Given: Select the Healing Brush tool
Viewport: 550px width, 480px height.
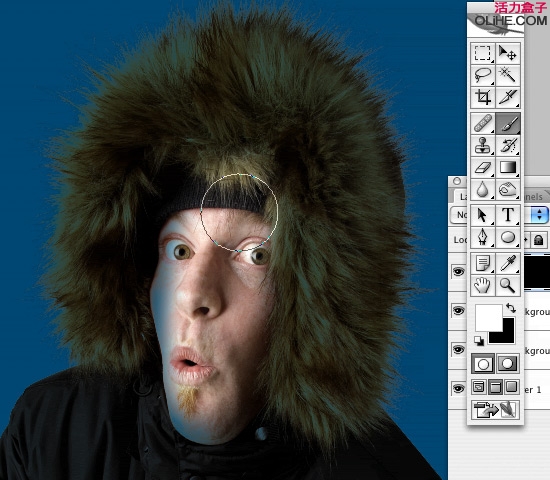Looking at the screenshot, I should click(x=483, y=124).
